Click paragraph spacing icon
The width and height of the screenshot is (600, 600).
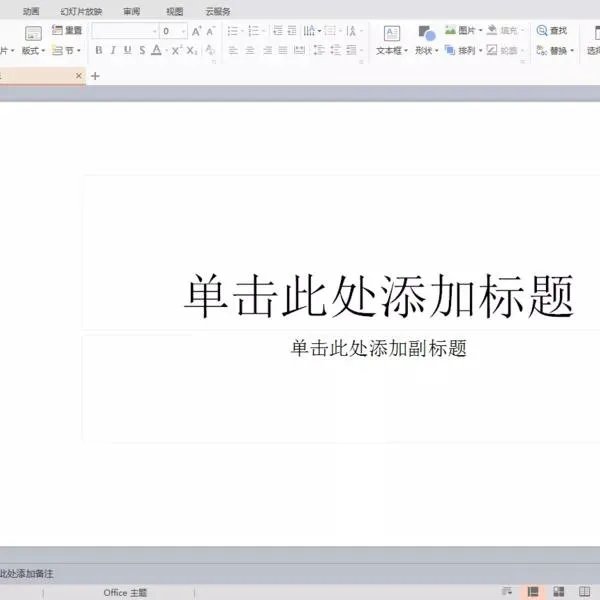point(335,50)
